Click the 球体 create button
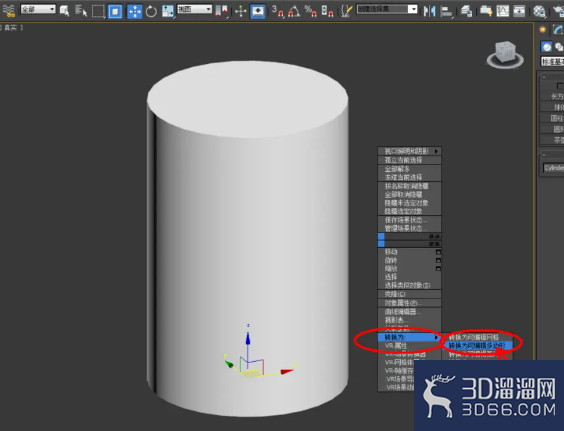 pyautogui.click(x=553, y=107)
